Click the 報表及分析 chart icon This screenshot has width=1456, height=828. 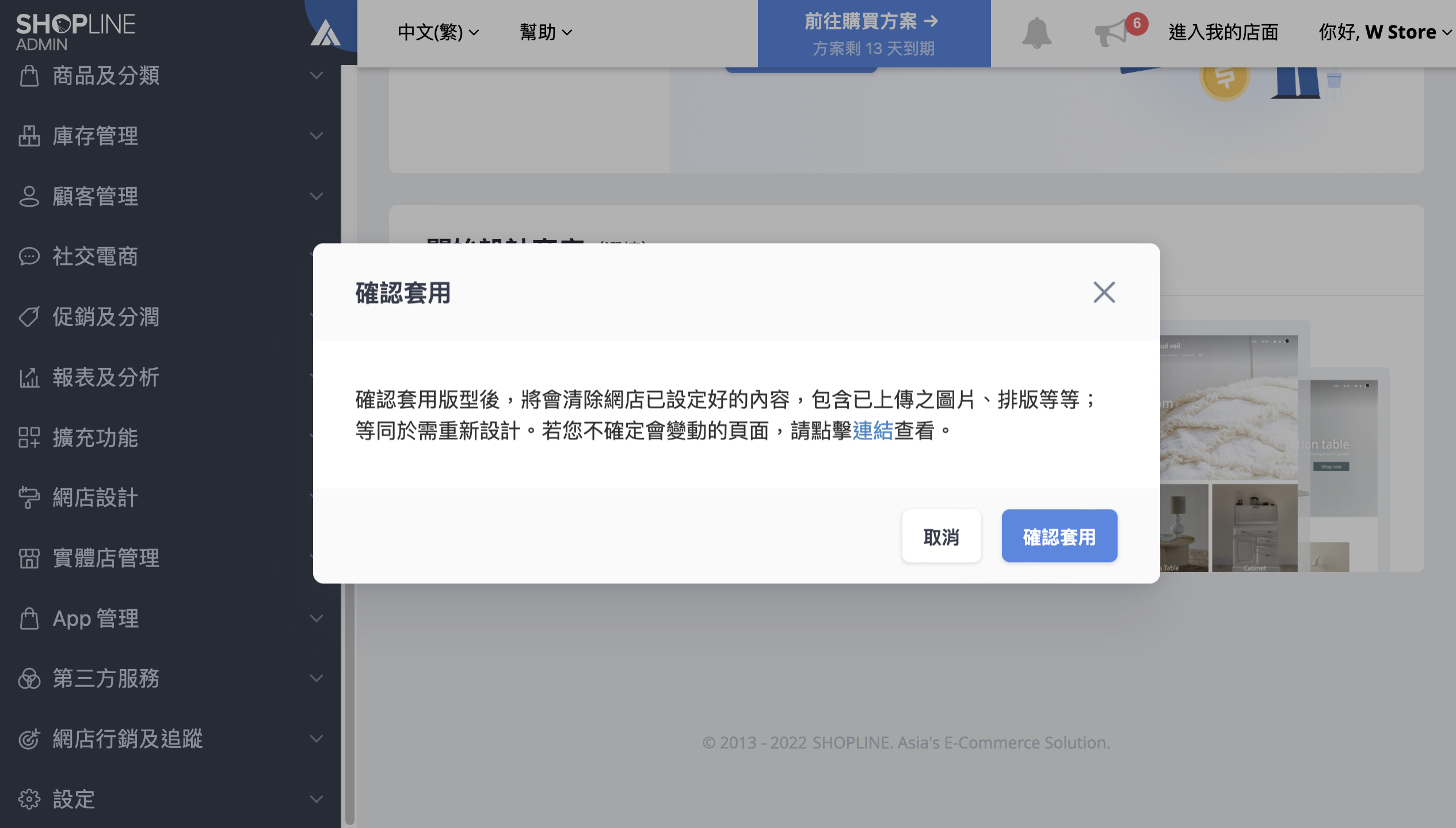point(29,378)
